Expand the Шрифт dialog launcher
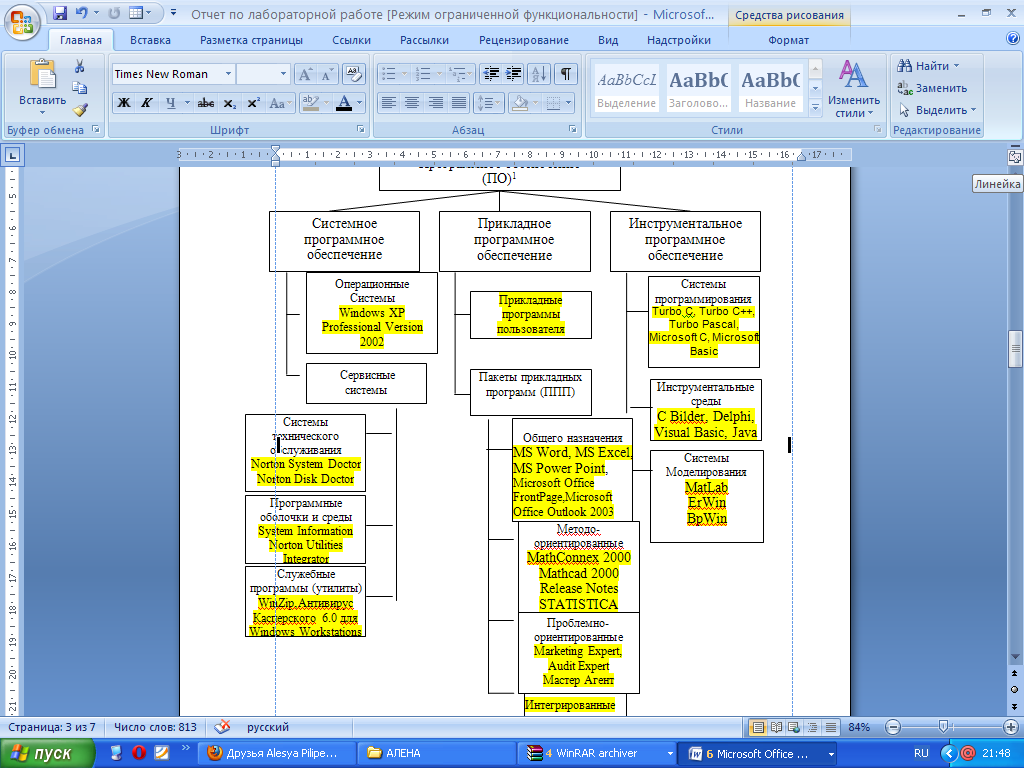 pos(360,129)
